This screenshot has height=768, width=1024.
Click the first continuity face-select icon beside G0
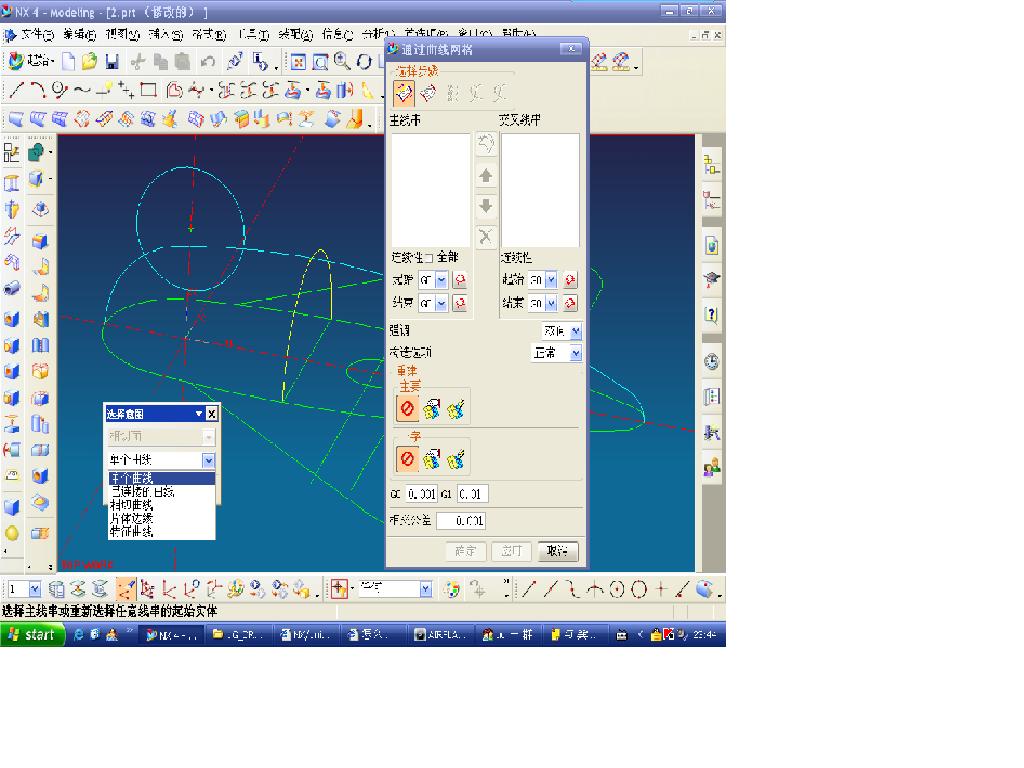point(460,280)
